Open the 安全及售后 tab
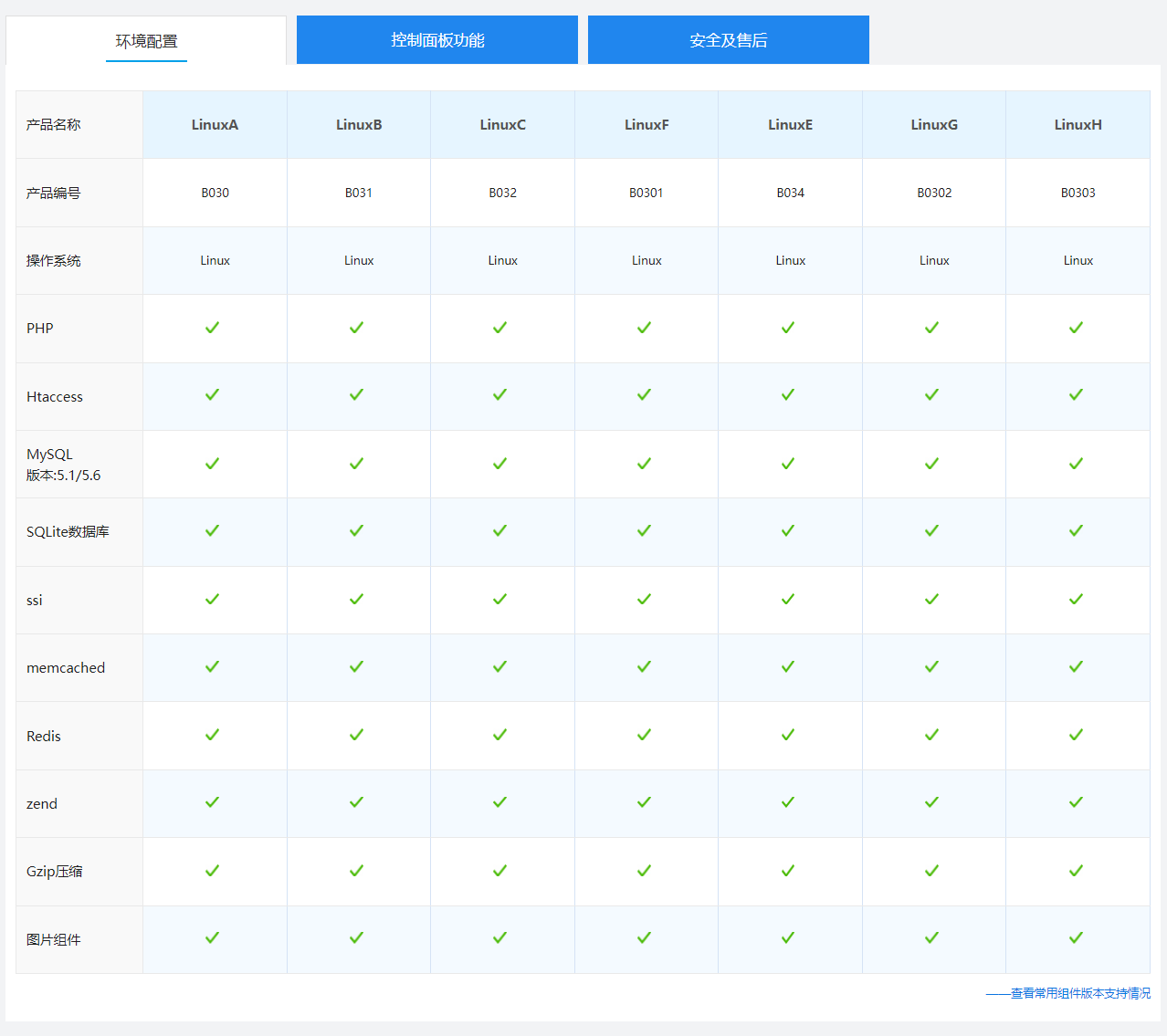This screenshot has height=1036, width=1167. [x=728, y=40]
